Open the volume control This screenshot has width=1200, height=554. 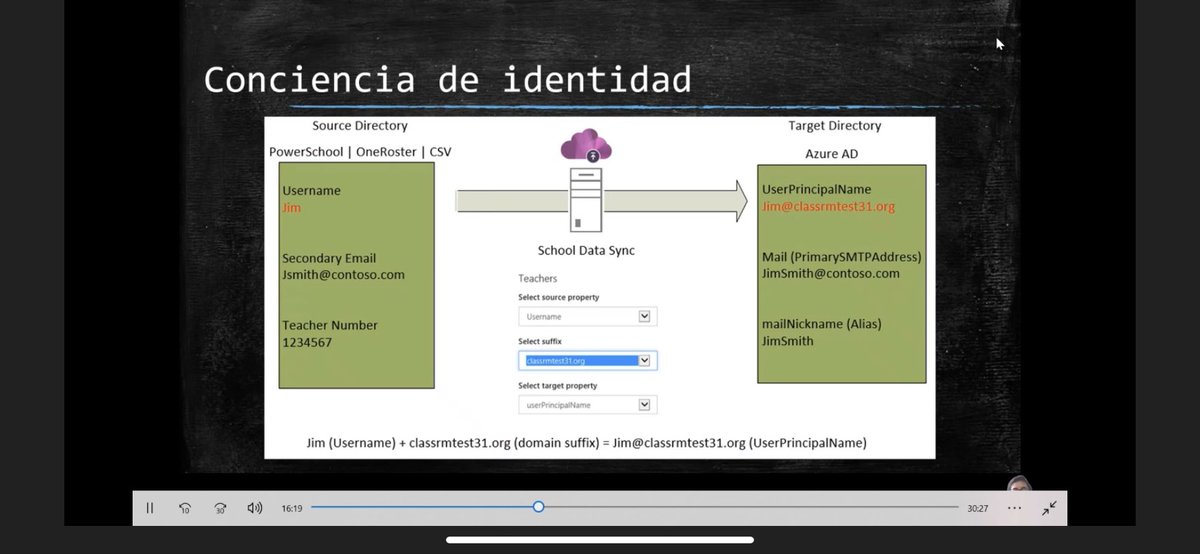click(x=255, y=508)
